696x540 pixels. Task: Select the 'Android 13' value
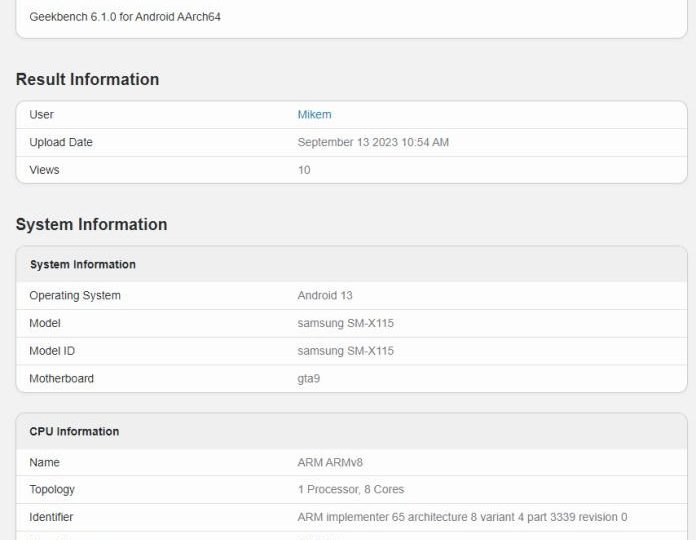(325, 296)
